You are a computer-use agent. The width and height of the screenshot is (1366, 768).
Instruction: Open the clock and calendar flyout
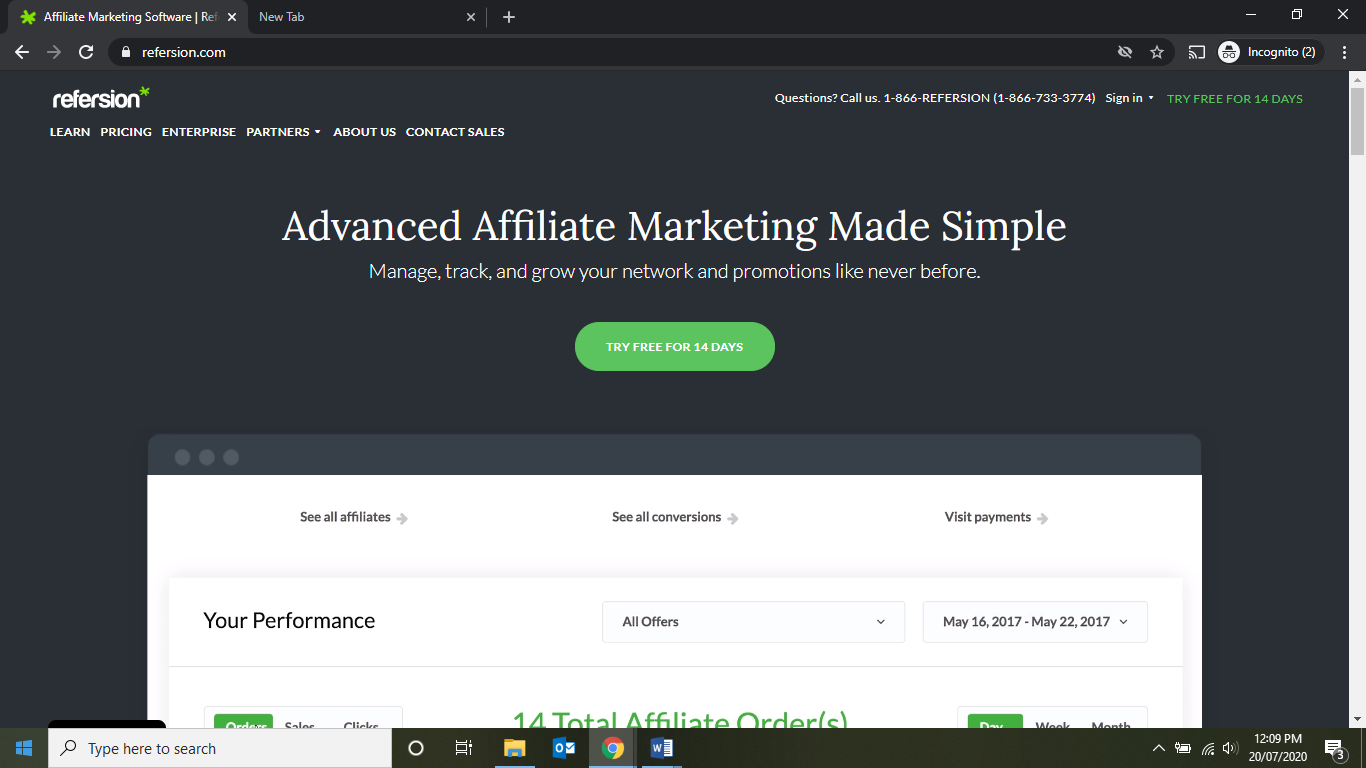[x=1278, y=748]
